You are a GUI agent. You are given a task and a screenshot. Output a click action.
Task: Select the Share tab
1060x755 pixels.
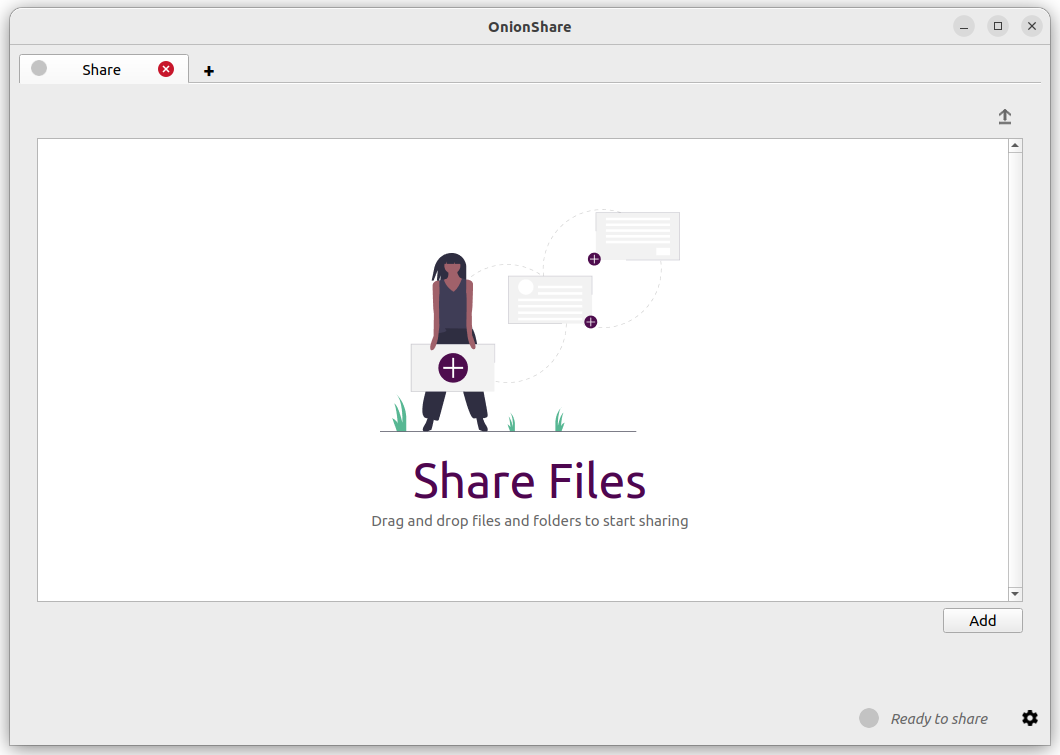tap(103, 69)
